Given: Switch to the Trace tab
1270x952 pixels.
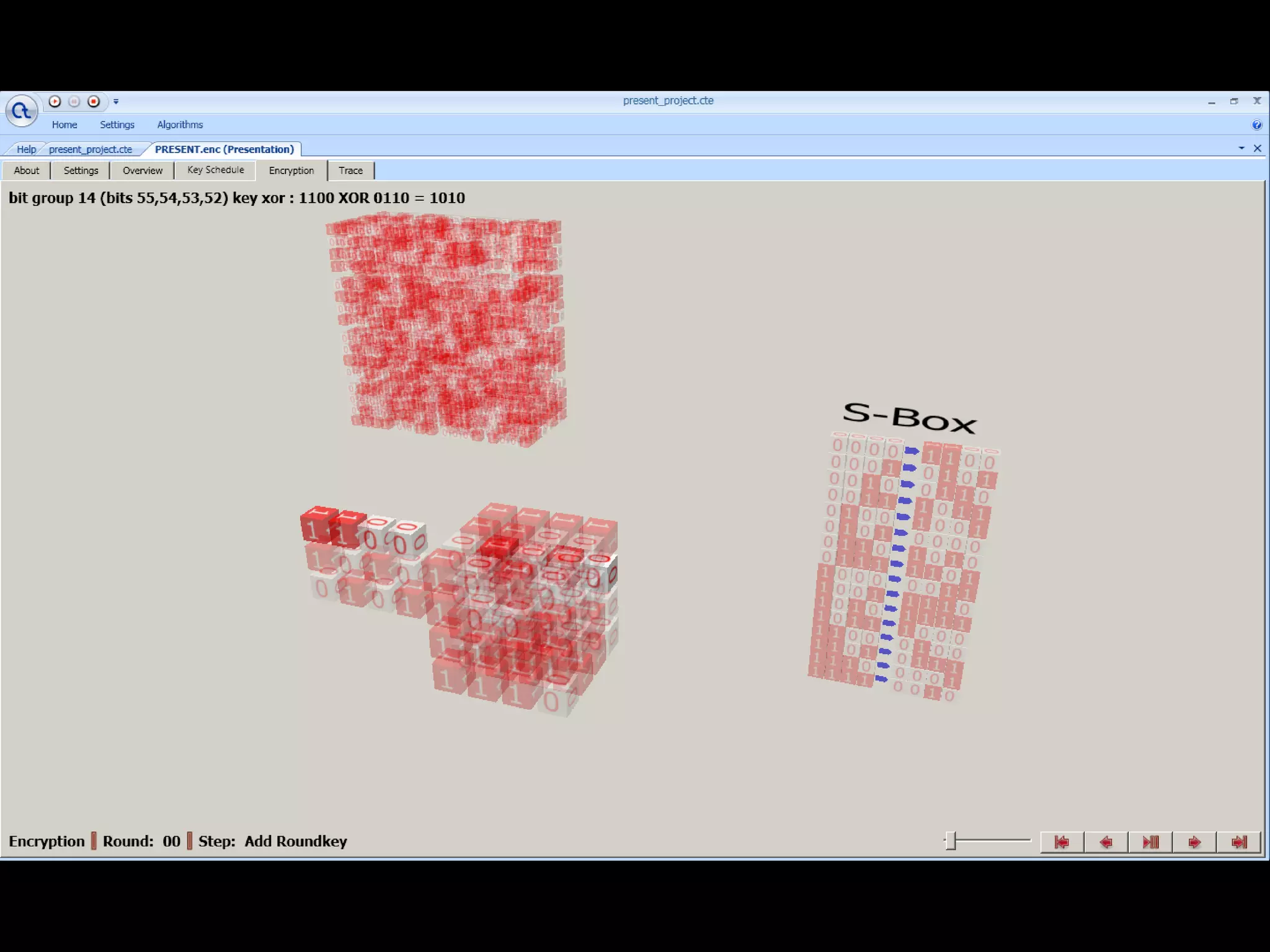Looking at the screenshot, I should pos(350,170).
